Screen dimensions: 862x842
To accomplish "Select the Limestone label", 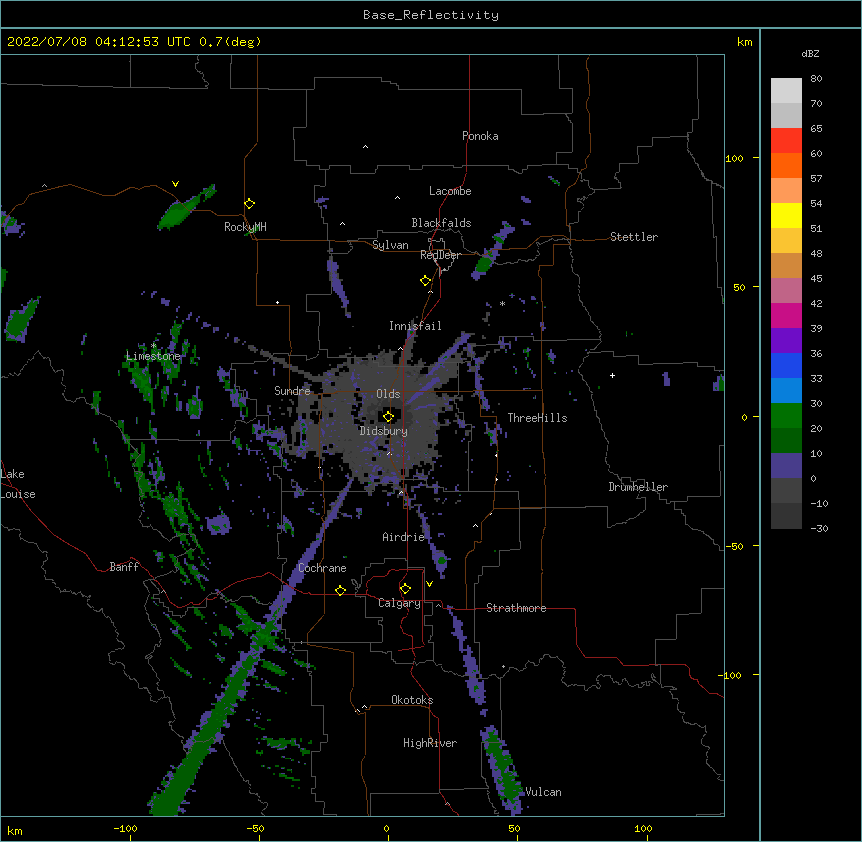I will (x=153, y=356).
